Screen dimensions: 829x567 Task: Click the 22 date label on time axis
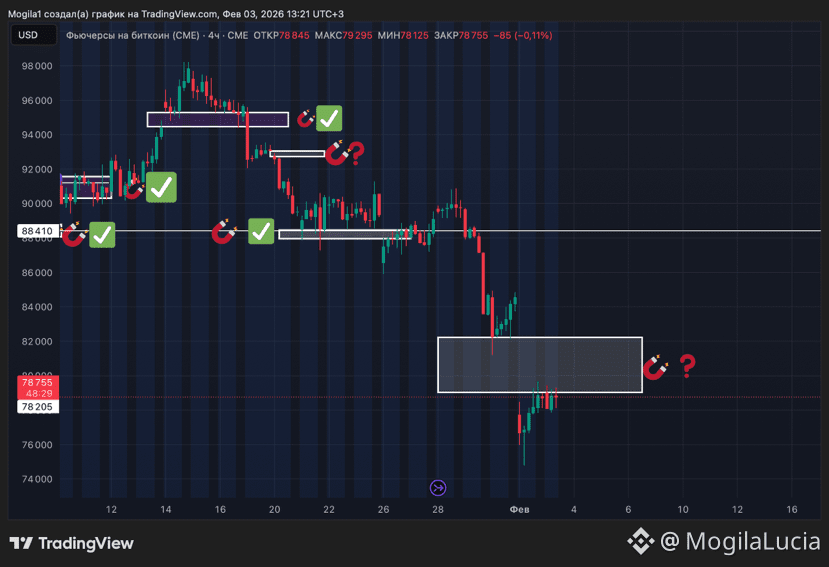[x=329, y=509]
